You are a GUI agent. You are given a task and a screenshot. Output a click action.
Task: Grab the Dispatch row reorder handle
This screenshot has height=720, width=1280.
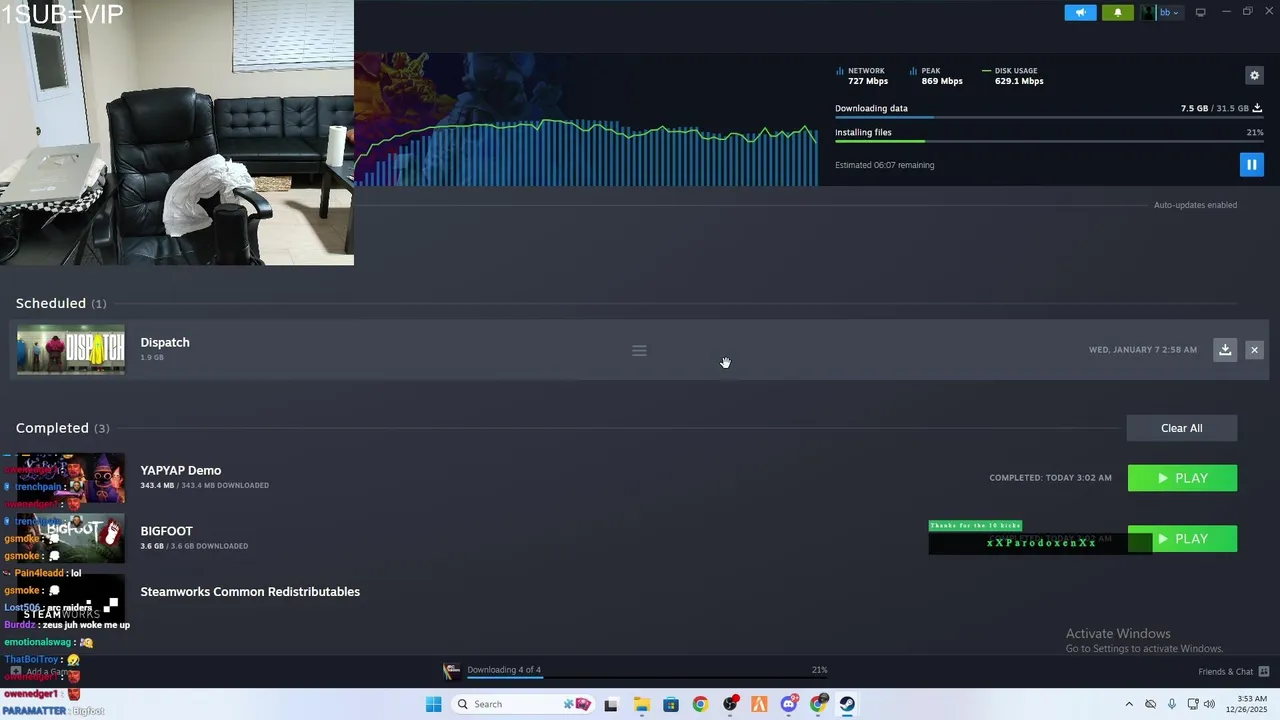639,350
